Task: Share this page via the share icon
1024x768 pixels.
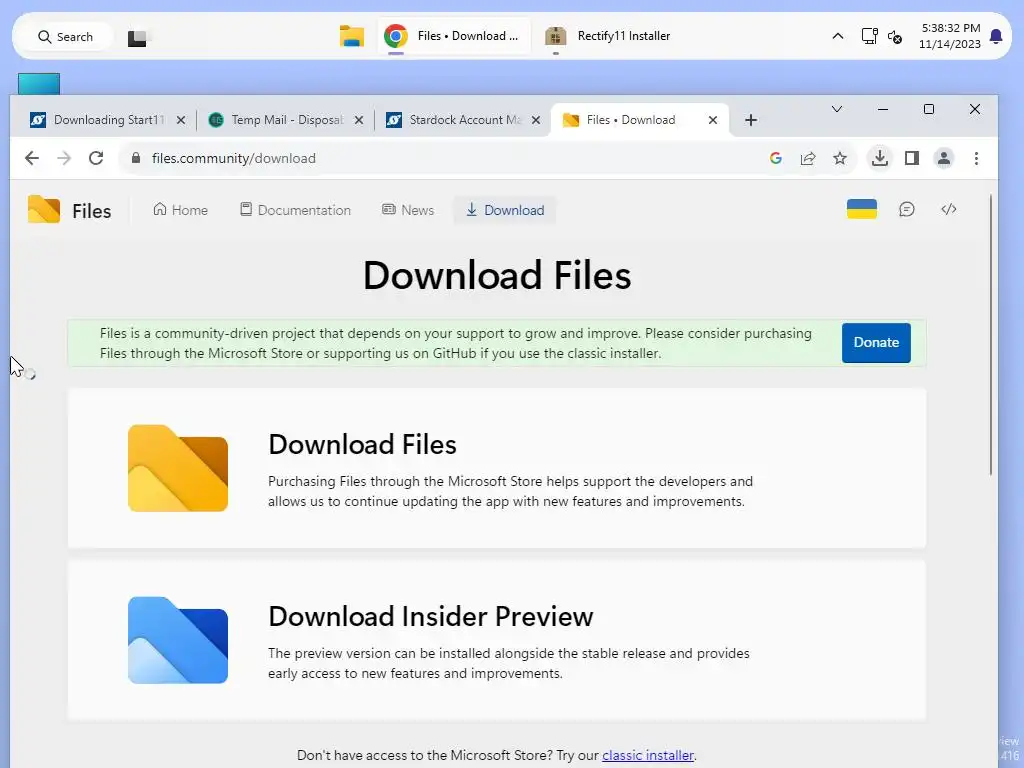Action: 808,158
